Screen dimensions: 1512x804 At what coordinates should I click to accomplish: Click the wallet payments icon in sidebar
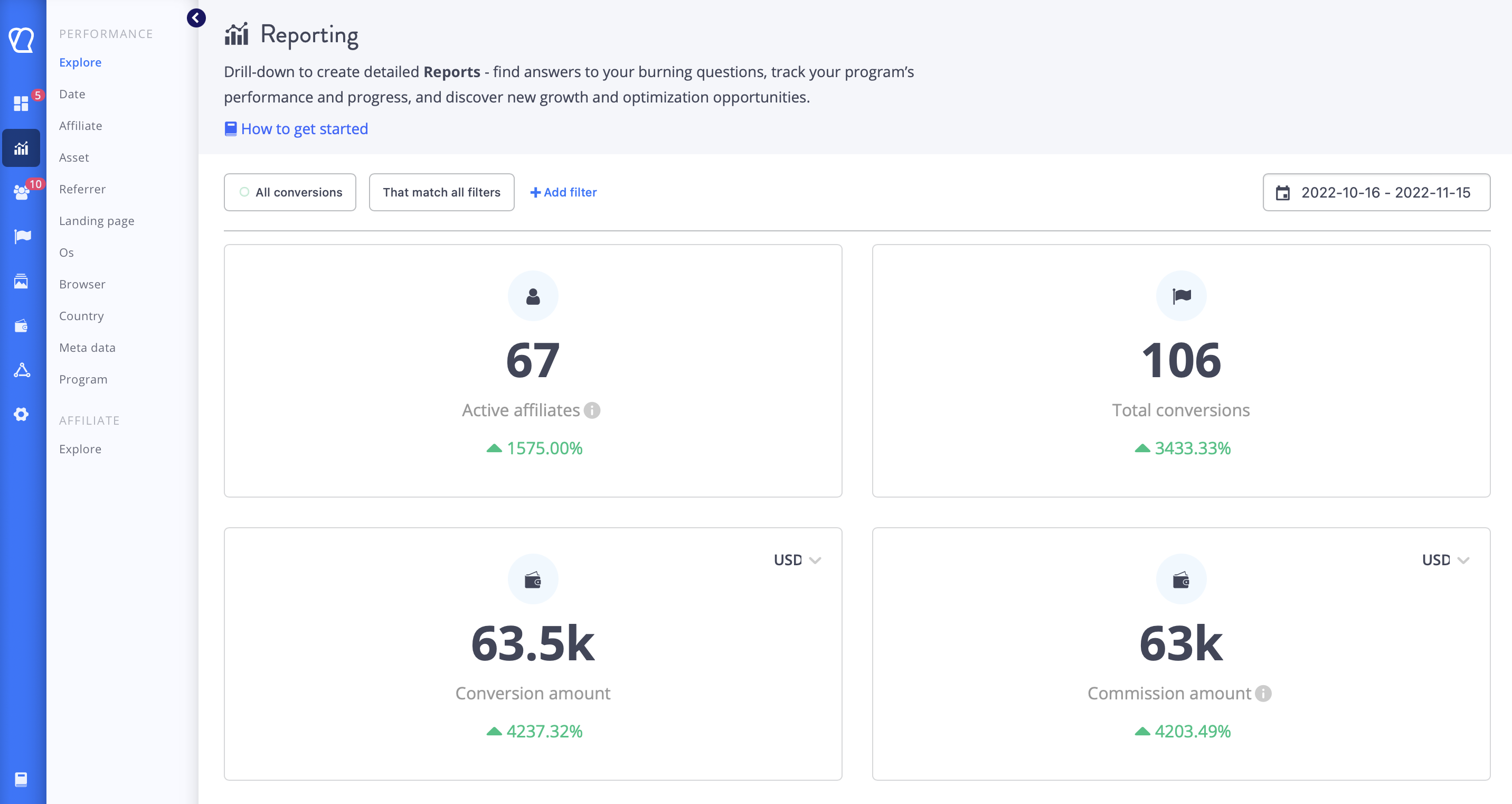coord(21,326)
